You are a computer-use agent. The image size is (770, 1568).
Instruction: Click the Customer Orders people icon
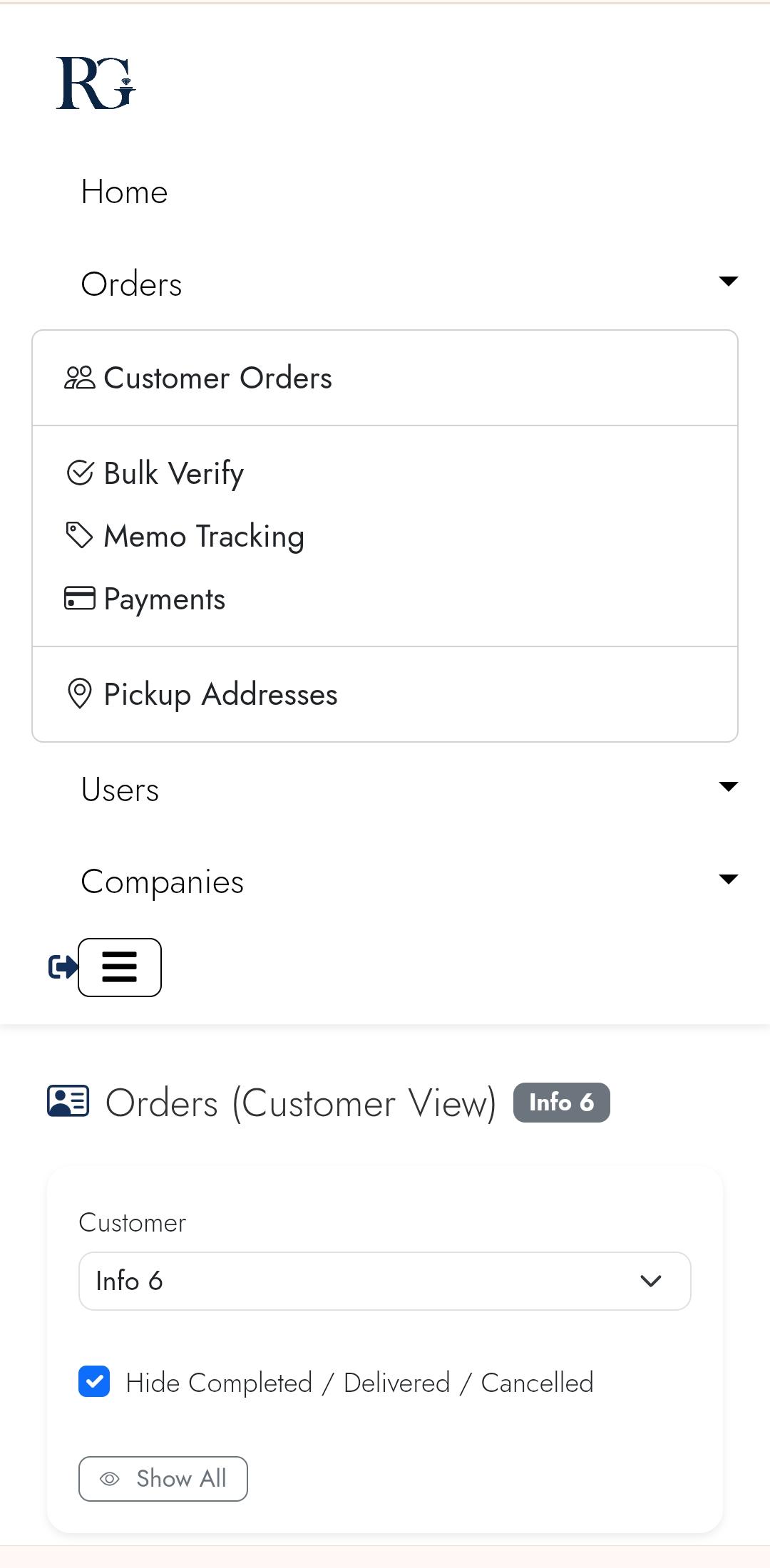pyautogui.click(x=80, y=378)
